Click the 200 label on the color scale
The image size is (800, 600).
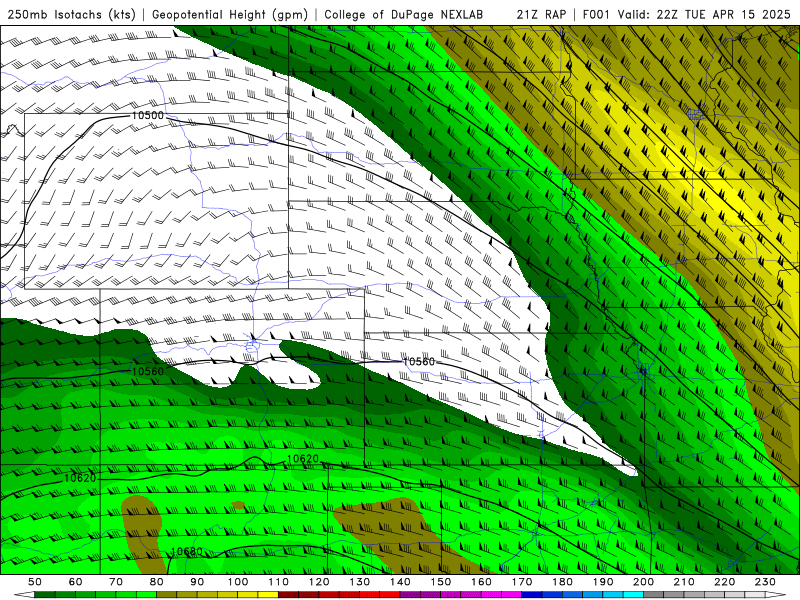[644, 582]
